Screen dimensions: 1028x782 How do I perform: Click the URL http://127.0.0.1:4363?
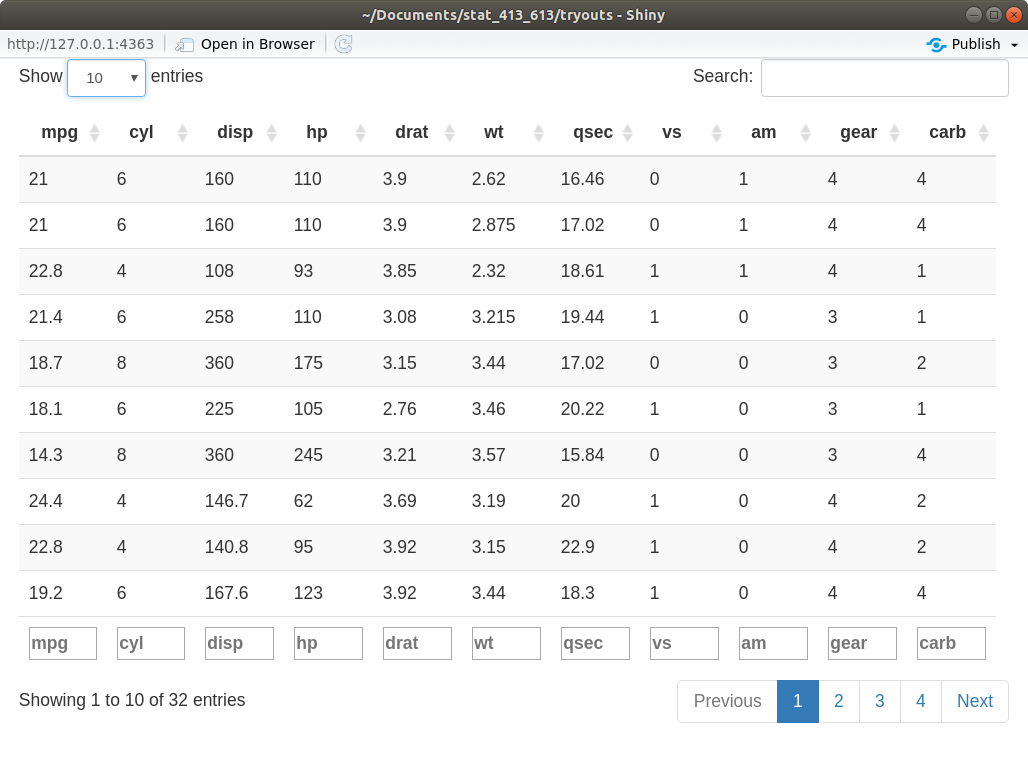[81, 44]
